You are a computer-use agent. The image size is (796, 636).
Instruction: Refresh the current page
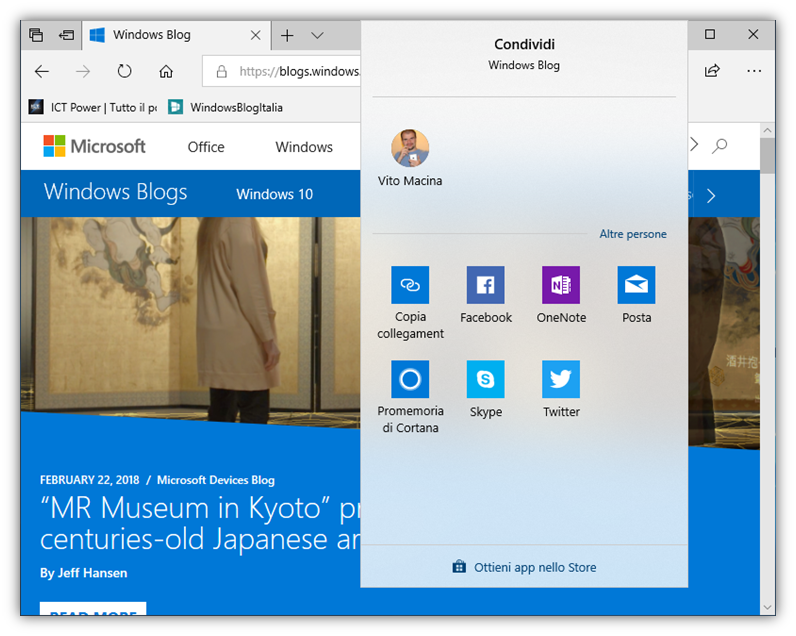click(x=124, y=71)
